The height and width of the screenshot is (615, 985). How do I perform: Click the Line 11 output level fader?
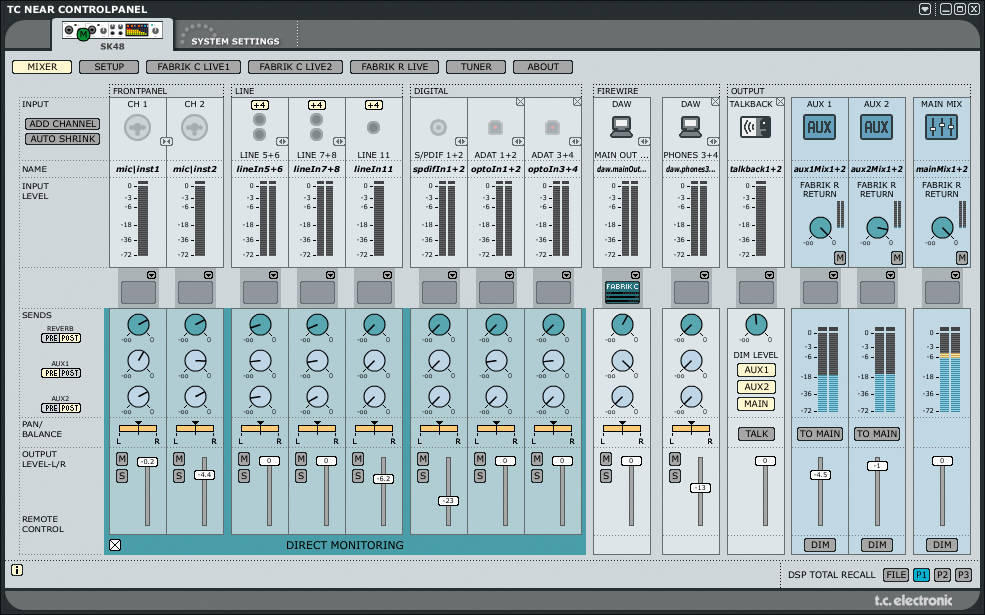pos(383,479)
